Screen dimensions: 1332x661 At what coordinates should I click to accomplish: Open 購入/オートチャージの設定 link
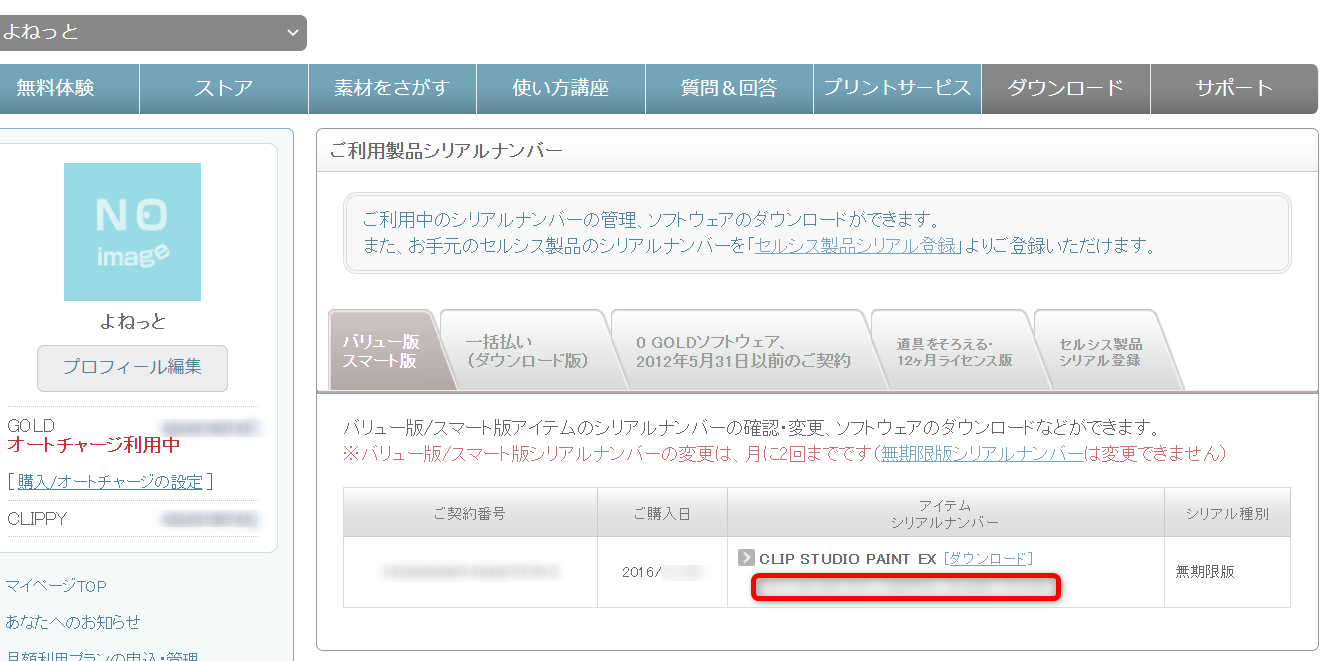(110, 482)
